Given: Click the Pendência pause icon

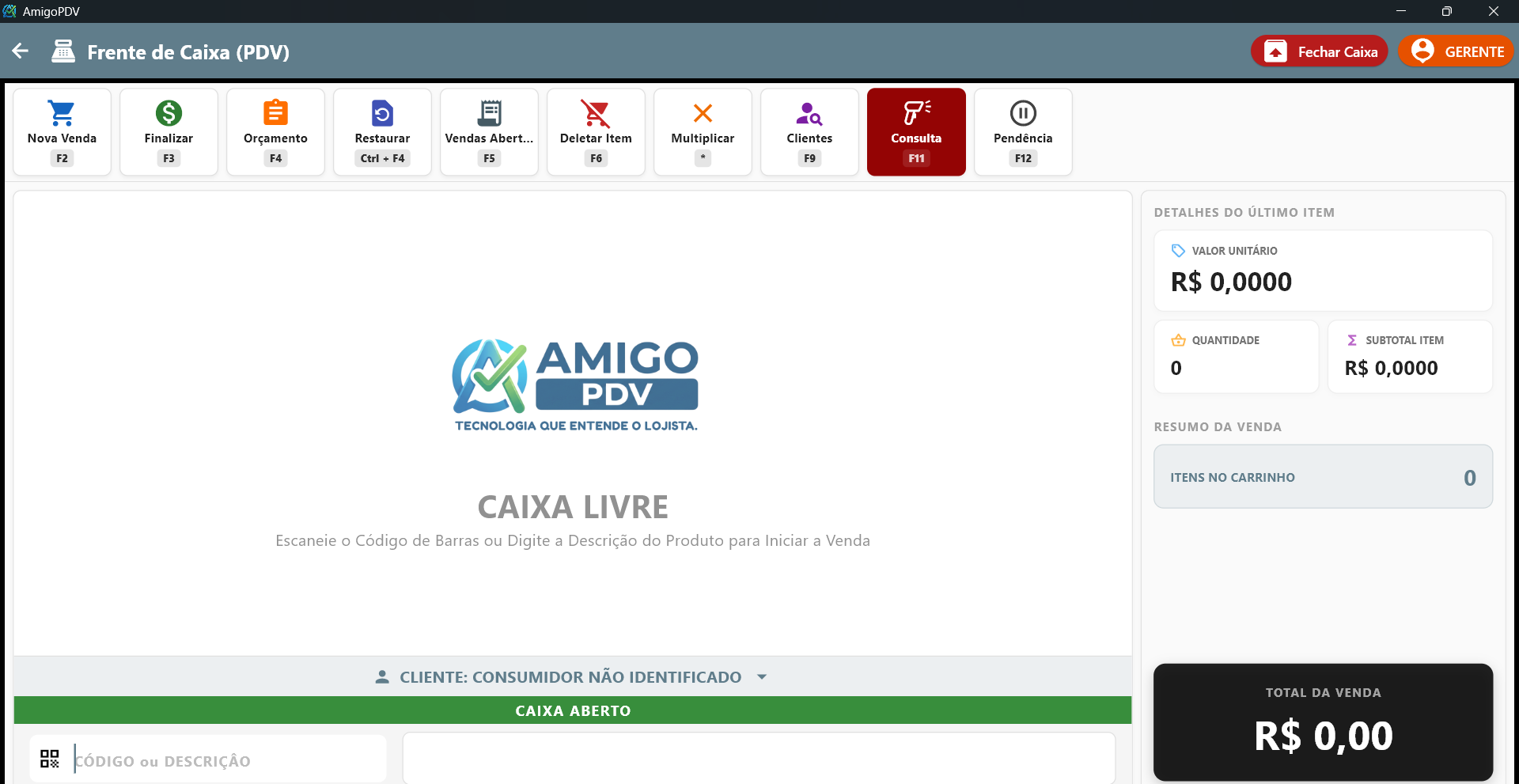Looking at the screenshot, I should coord(1023,113).
